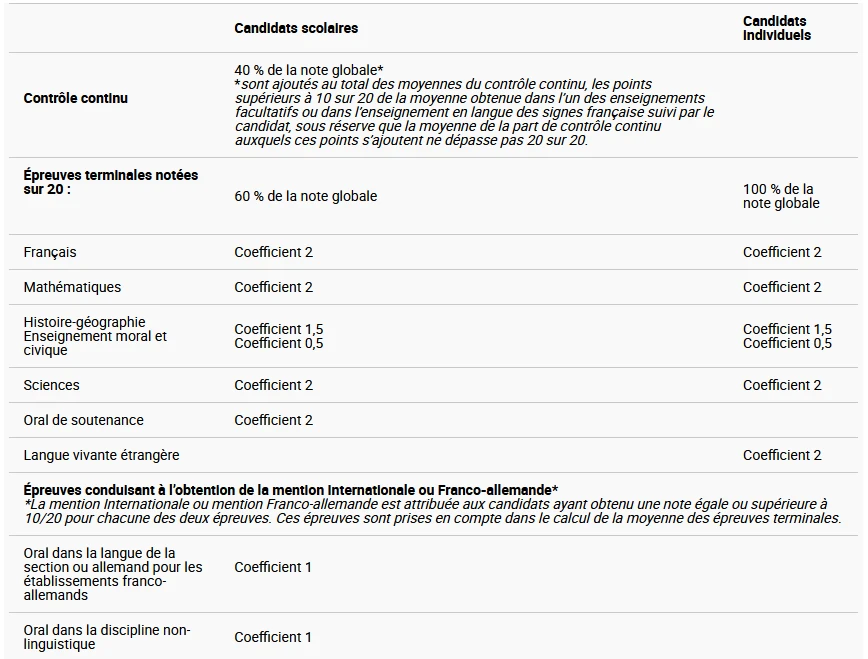The width and height of the screenshot is (868, 659).
Task: Click the bold "Épreuves conduisant à l'obtention" heading
Action: [290, 490]
